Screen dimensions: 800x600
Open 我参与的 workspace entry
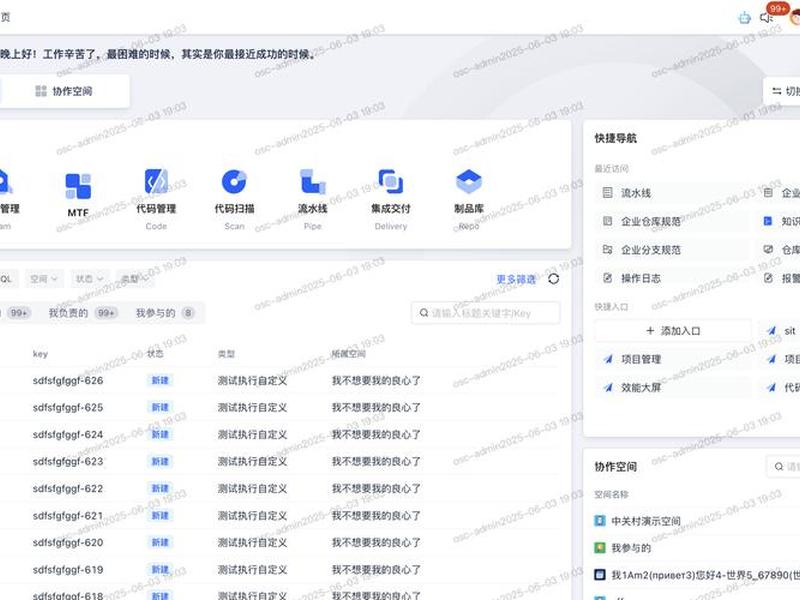[631, 548]
